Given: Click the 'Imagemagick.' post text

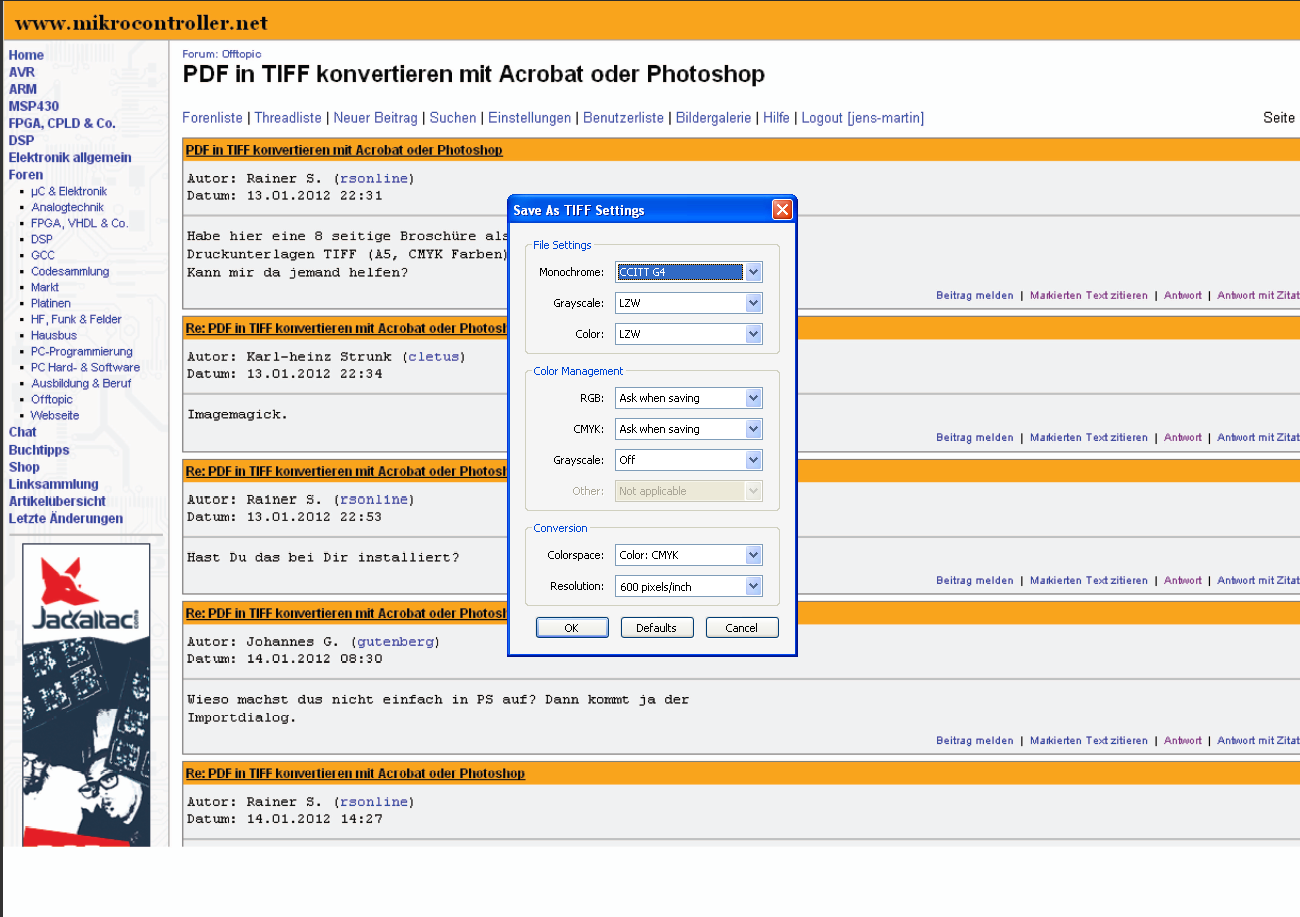Looking at the screenshot, I should [x=237, y=414].
